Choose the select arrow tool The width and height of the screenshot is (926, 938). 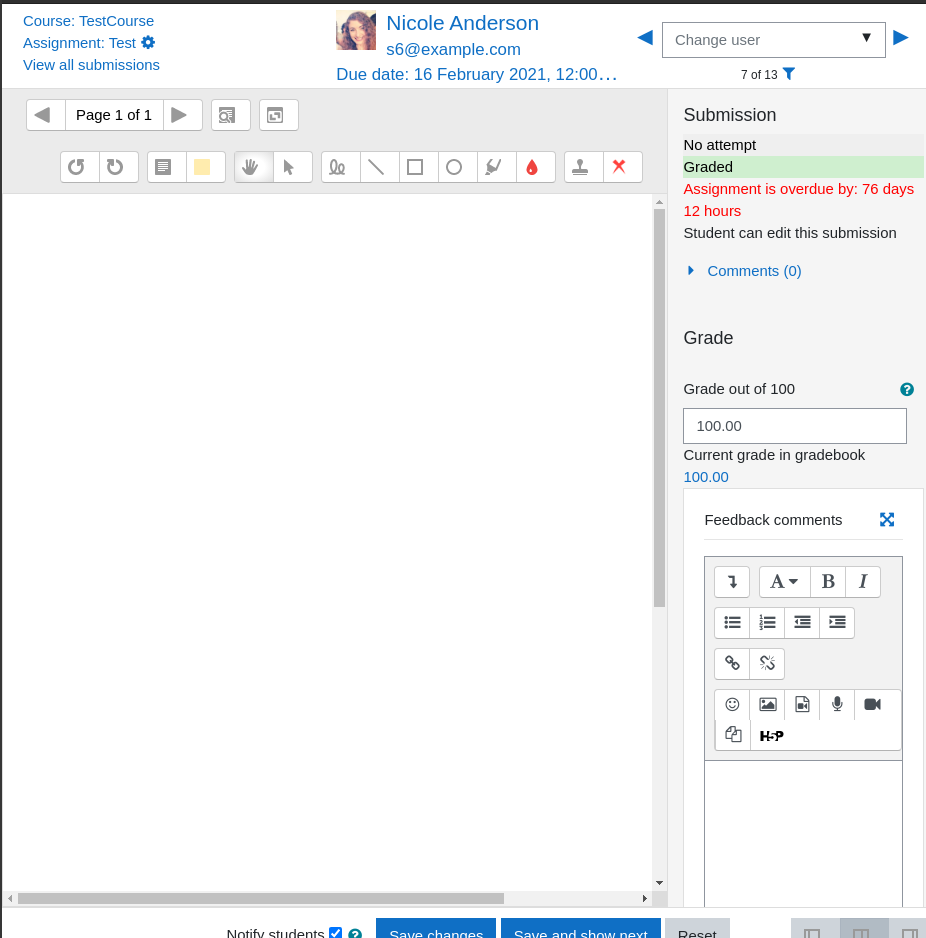[x=293, y=167]
